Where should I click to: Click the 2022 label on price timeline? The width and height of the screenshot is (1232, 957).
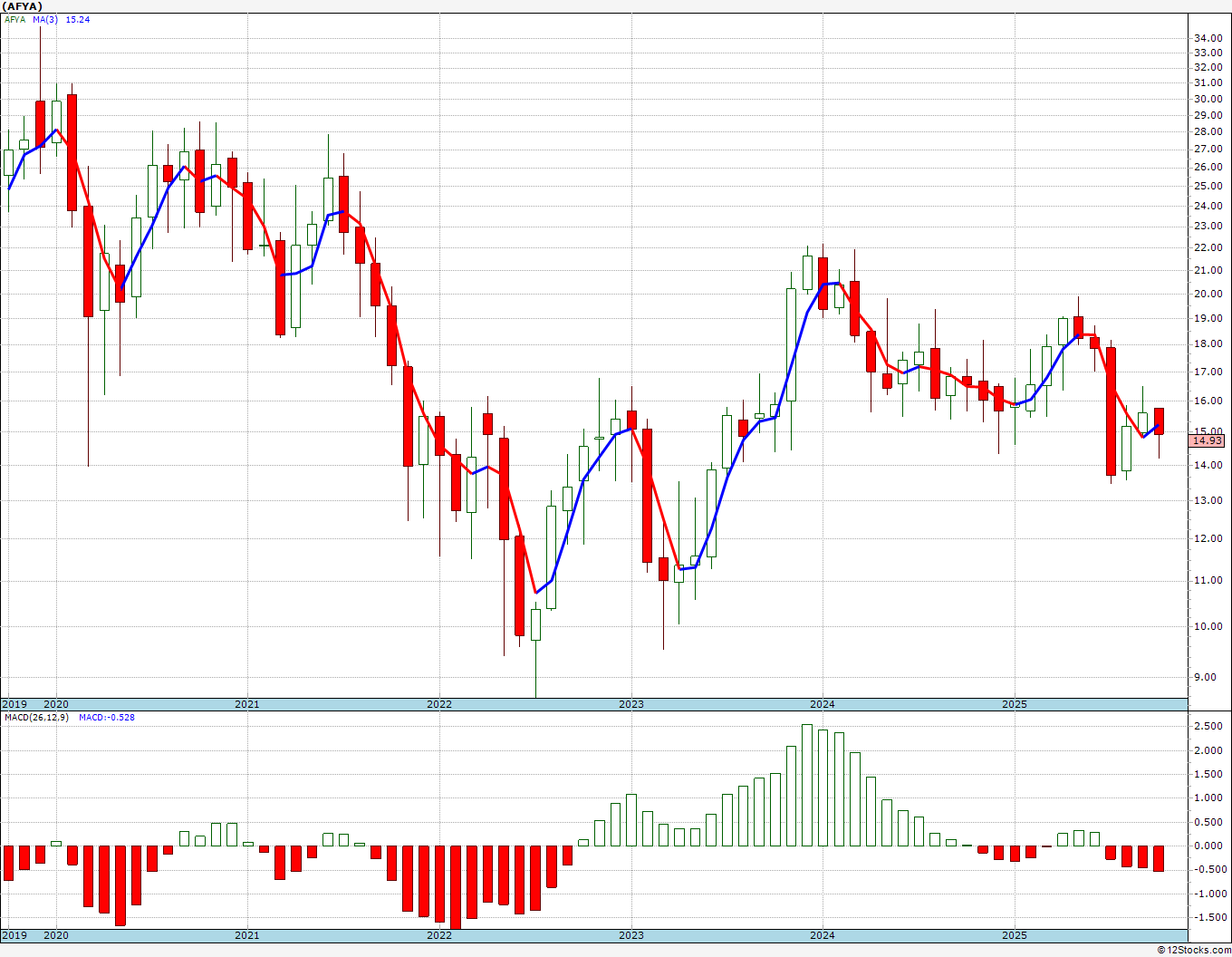click(x=439, y=704)
